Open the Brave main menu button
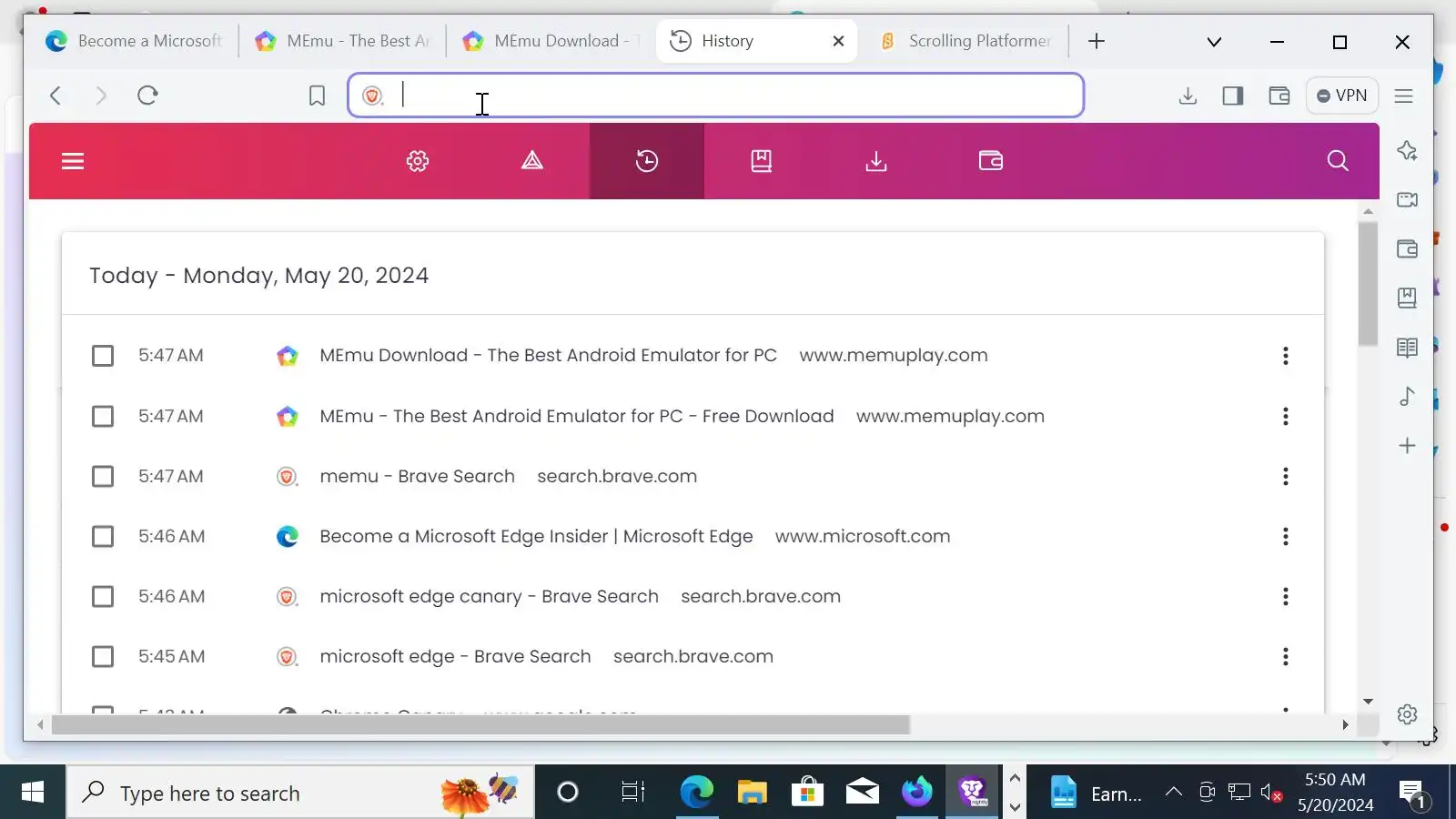 pos(1404,96)
